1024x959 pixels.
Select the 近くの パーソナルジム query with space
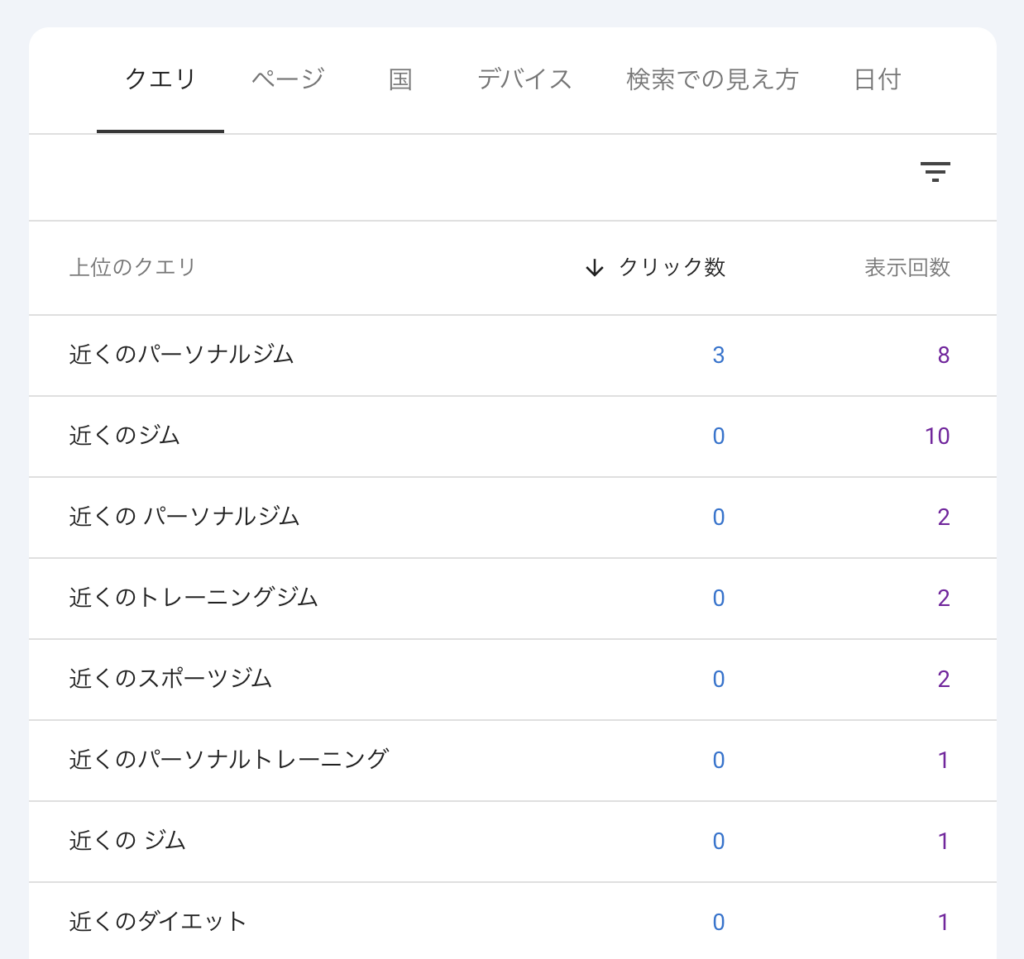point(184,517)
